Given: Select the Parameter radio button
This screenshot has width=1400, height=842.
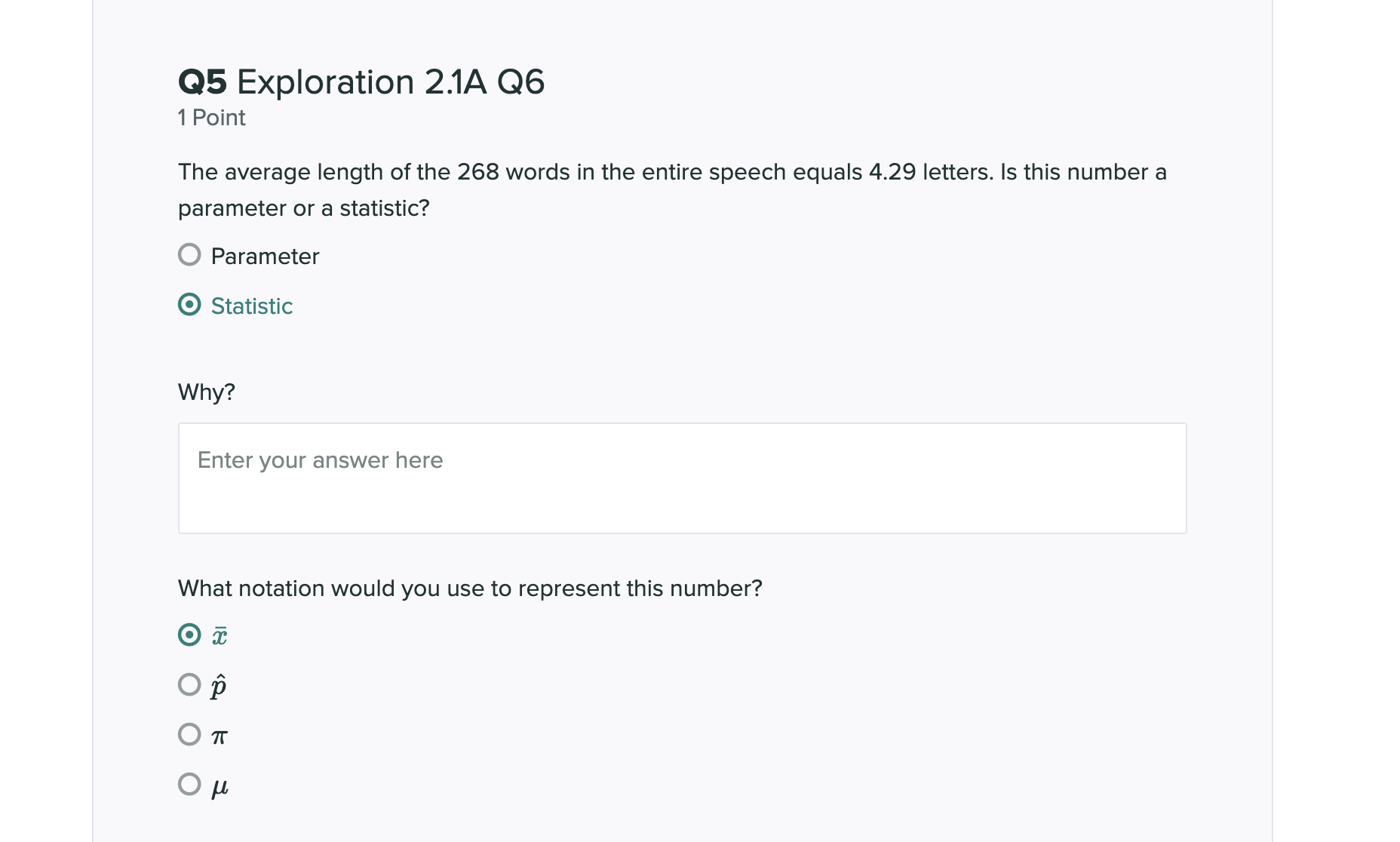Looking at the screenshot, I should tap(189, 256).
